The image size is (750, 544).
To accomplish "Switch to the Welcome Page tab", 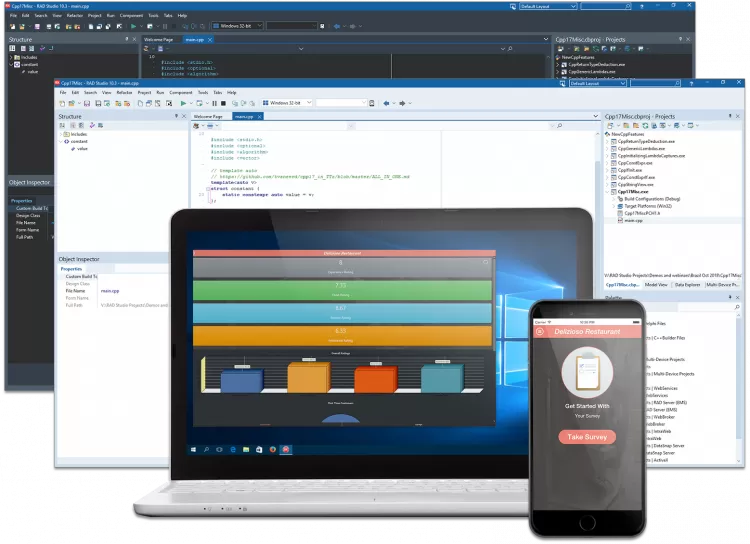I will click(207, 117).
